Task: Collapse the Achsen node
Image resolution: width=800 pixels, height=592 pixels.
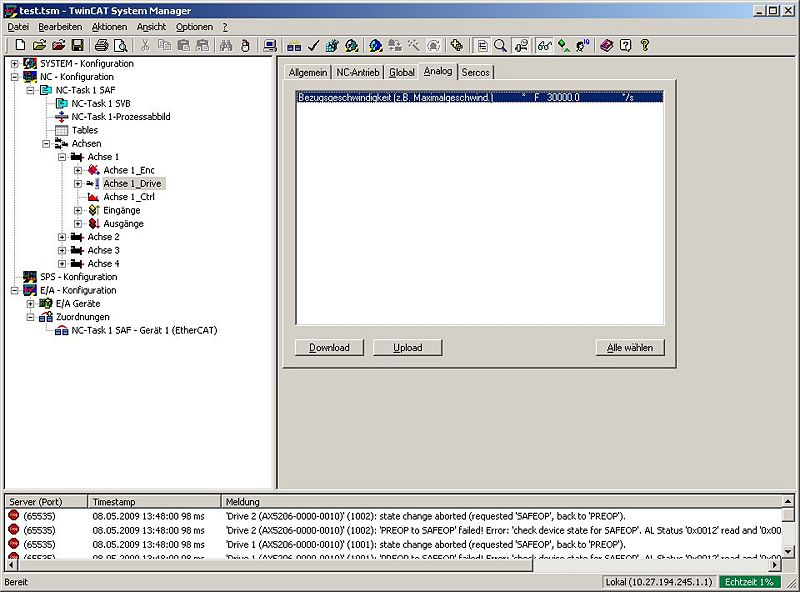Action: pyautogui.click(x=46, y=144)
